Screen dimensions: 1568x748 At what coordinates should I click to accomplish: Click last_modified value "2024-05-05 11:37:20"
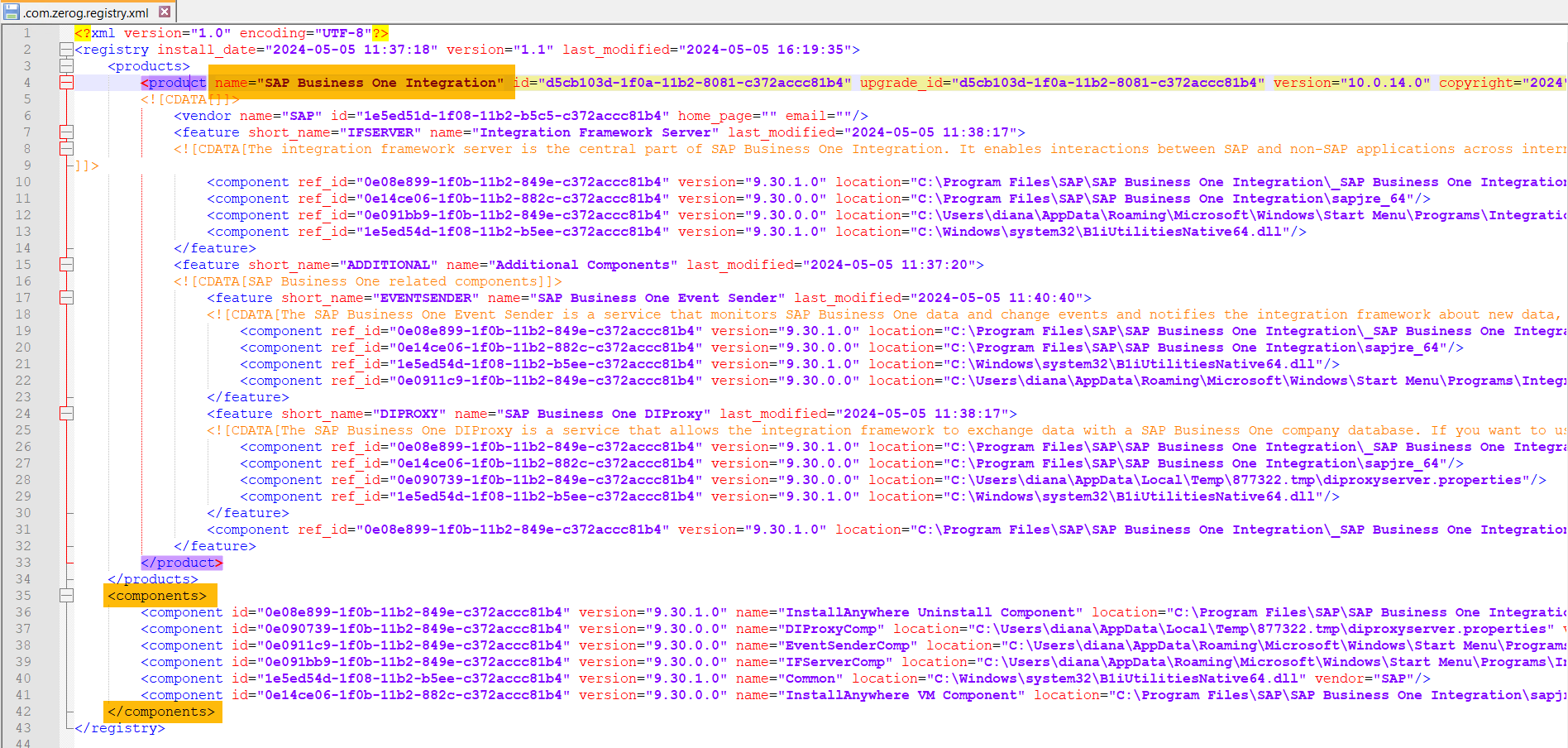pos(889,265)
